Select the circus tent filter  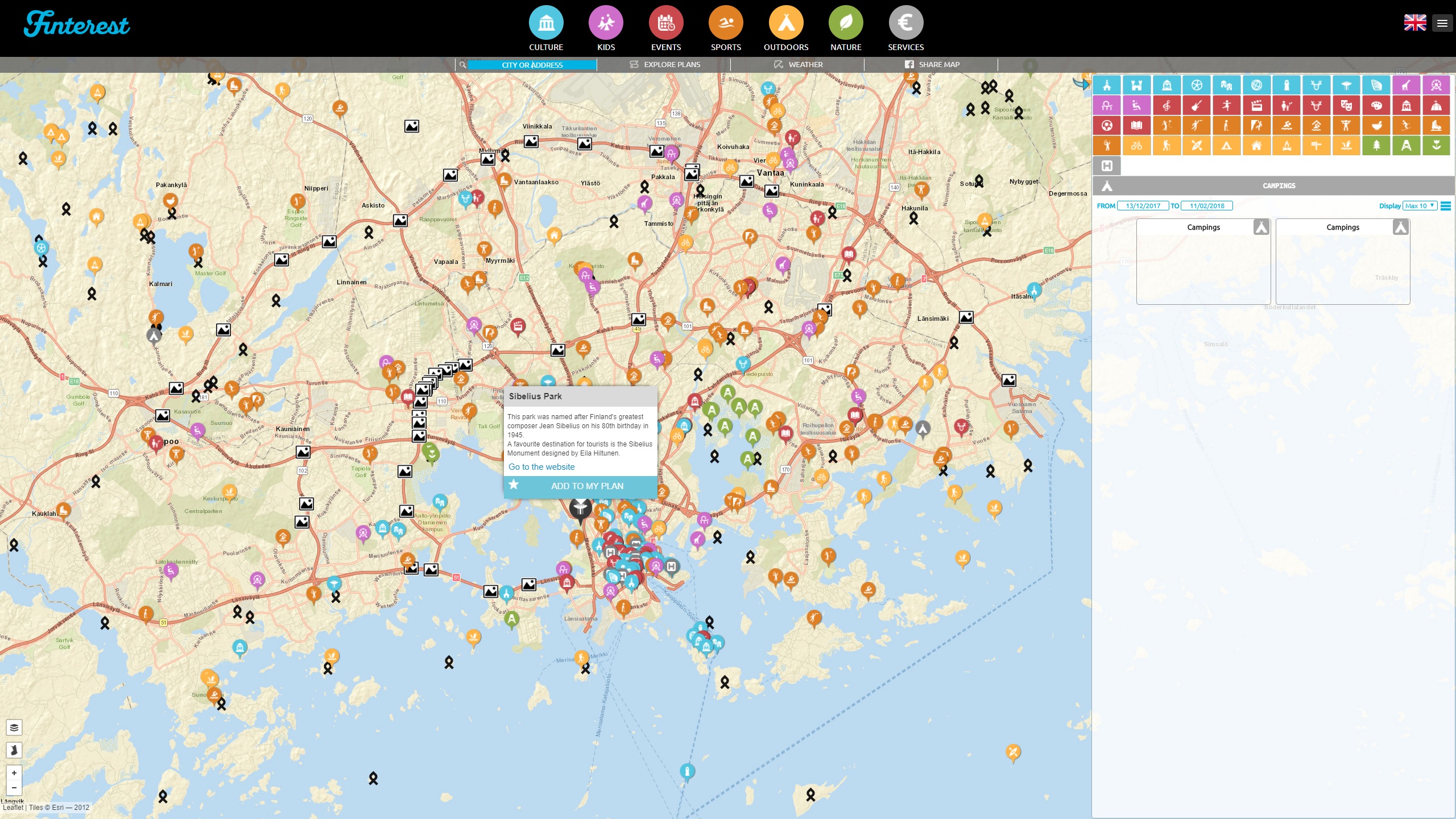click(x=1436, y=105)
